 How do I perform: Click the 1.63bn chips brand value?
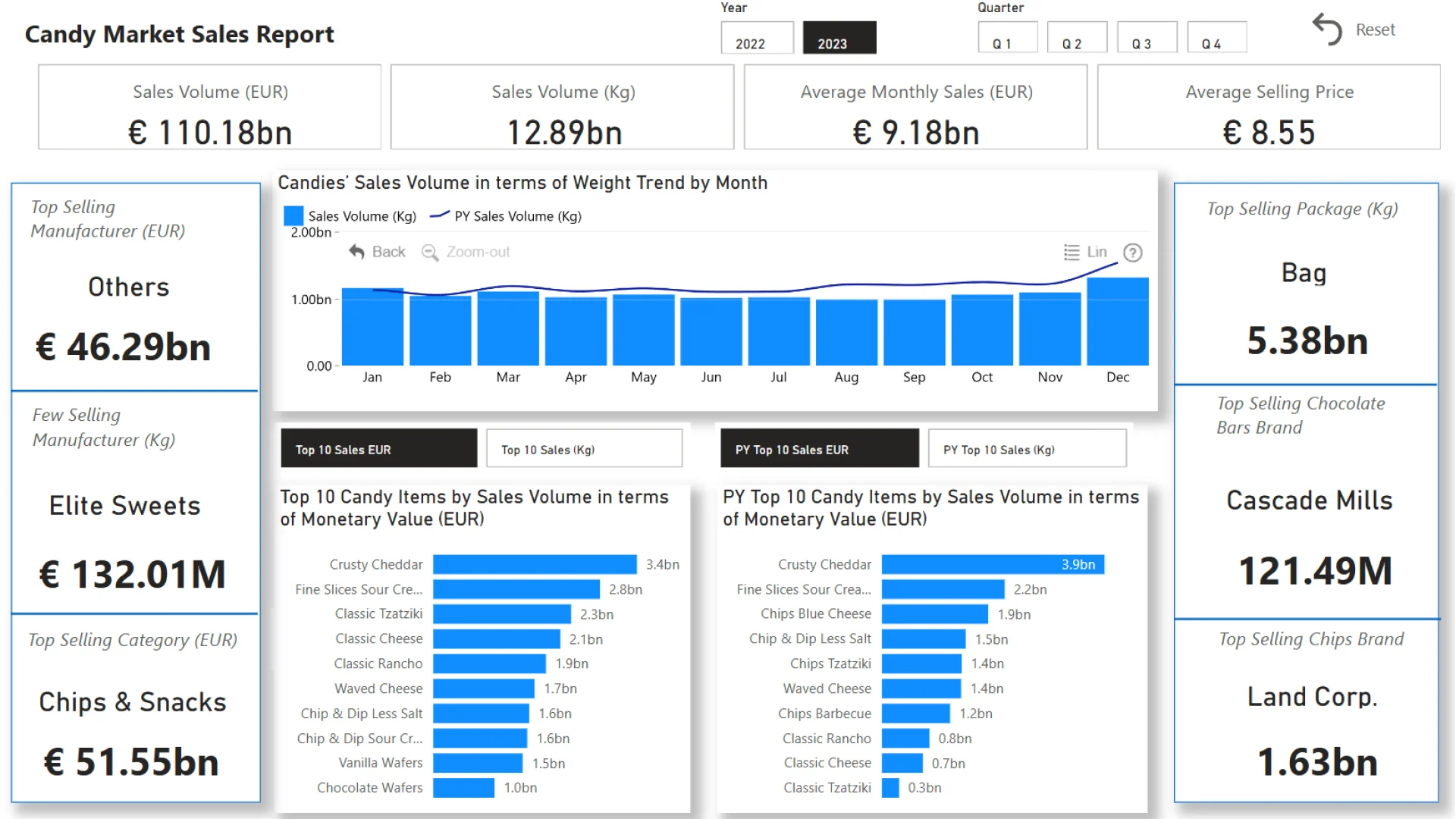[x=1317, y=762]
